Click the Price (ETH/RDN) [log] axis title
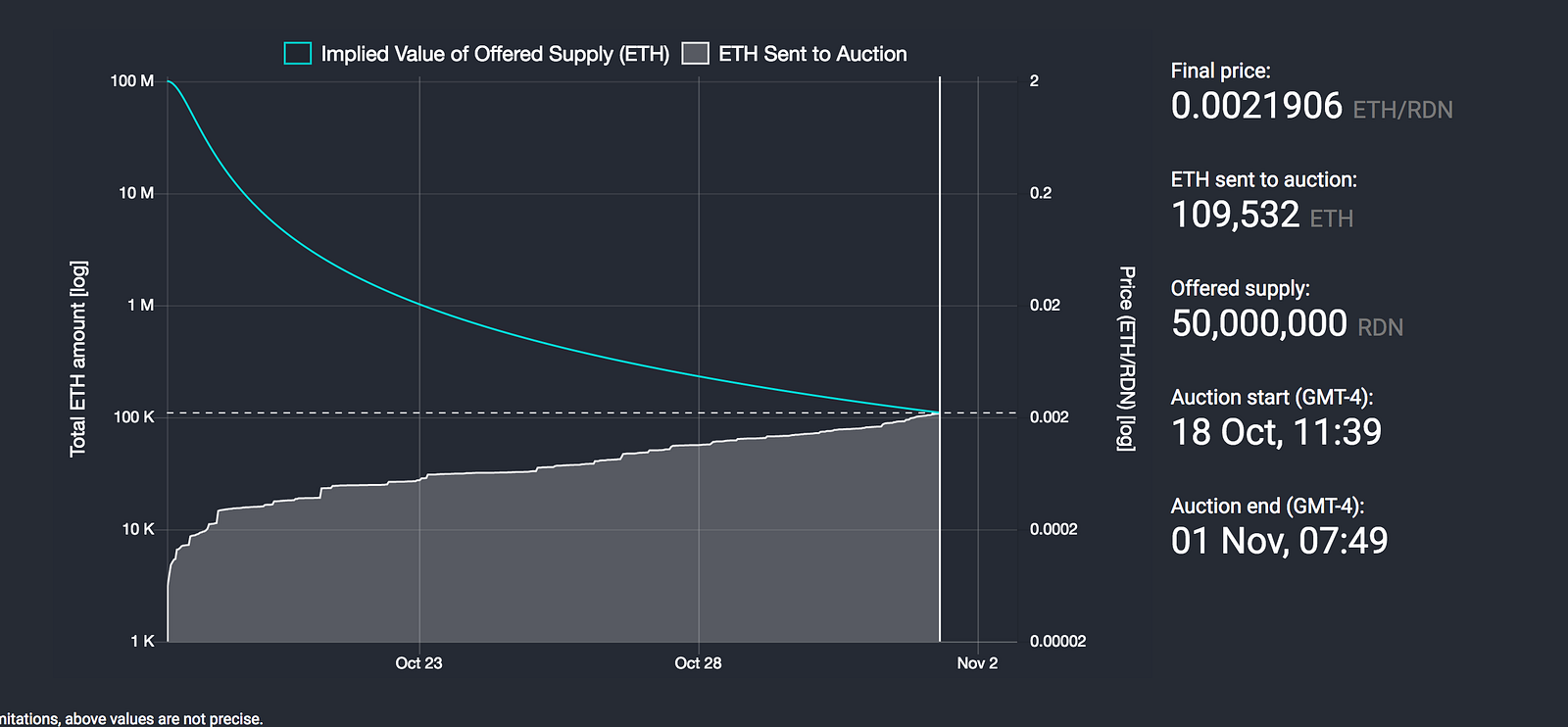 pyautogui.click(x=1127, y=359)
